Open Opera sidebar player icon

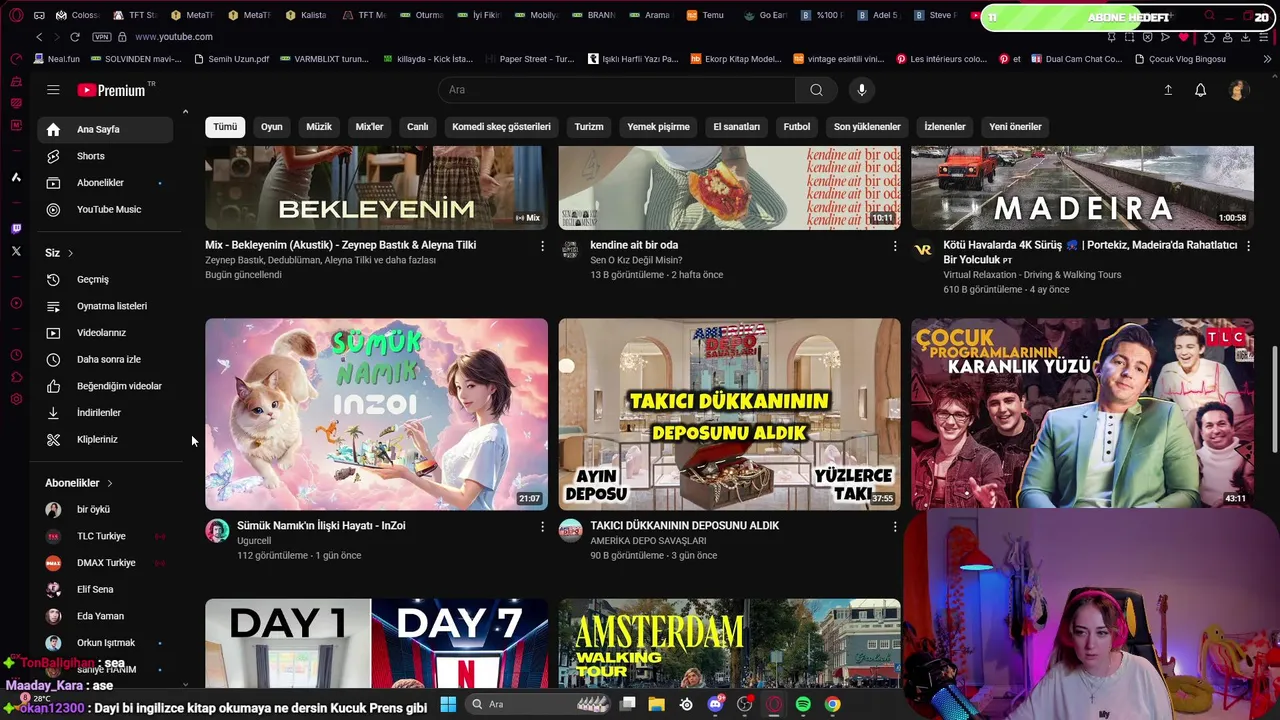tap(16, 303)
